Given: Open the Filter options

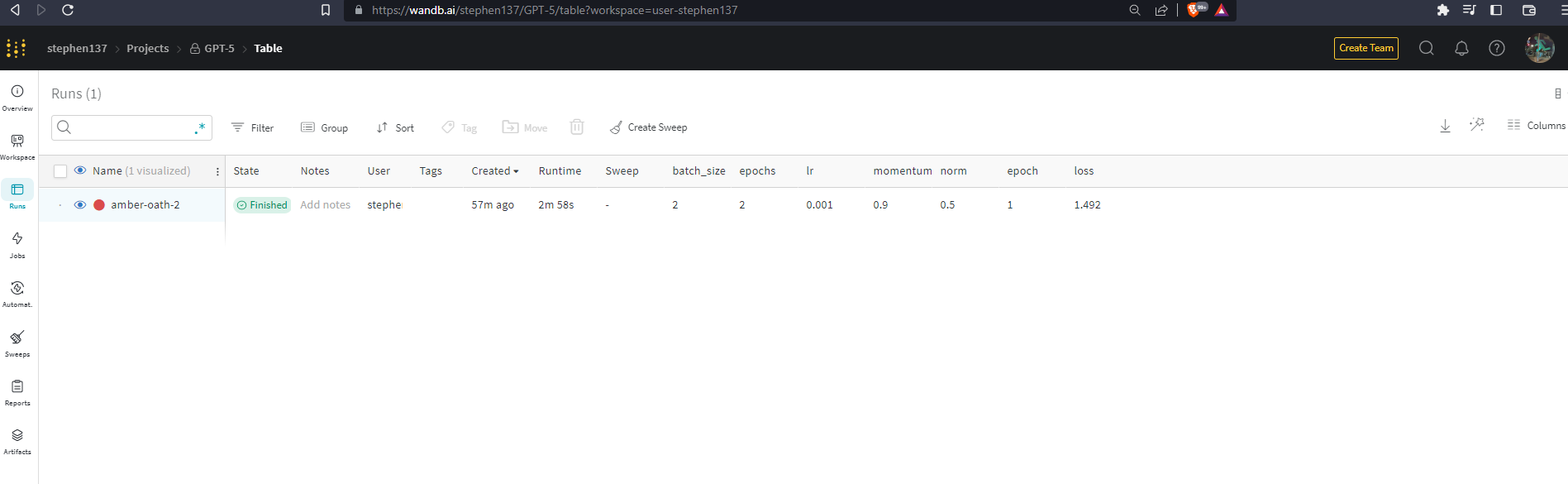Looking at the screenshot, I should point(252,127).
